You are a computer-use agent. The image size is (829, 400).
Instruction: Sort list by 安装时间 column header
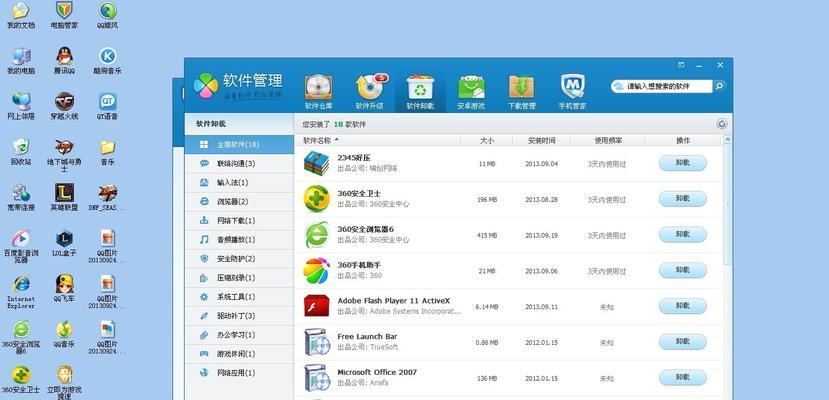tap(541, 141)
